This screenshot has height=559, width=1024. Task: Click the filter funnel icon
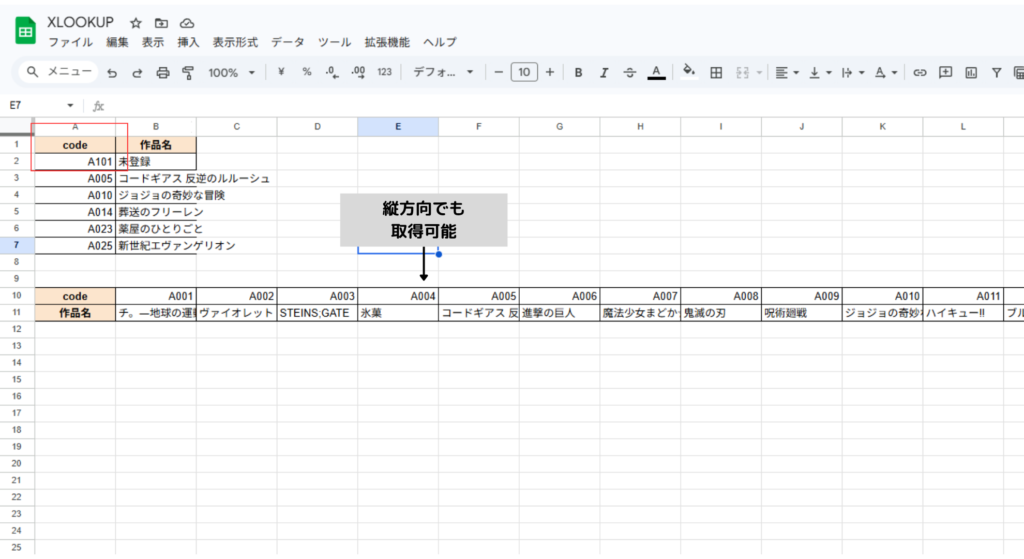(996, 72)
